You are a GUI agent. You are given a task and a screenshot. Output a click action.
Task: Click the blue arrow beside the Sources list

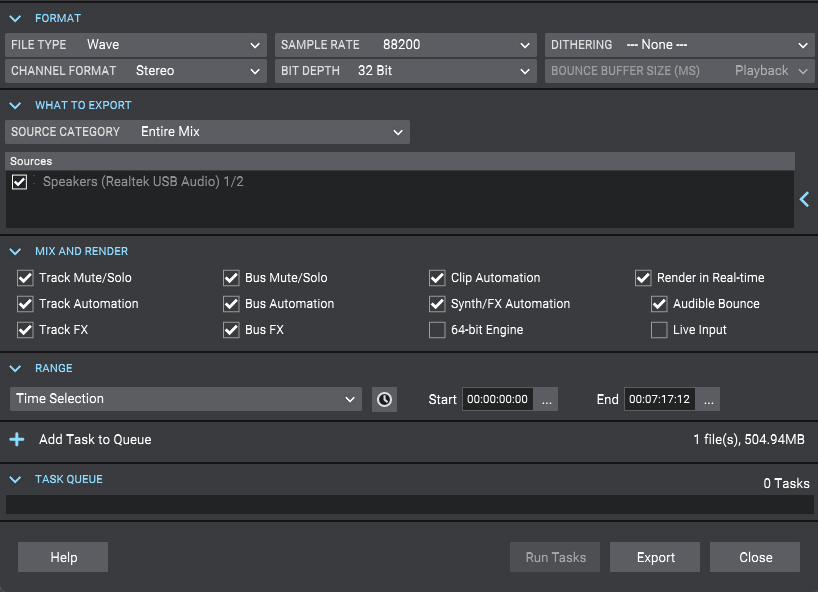(x=804, y=200)
